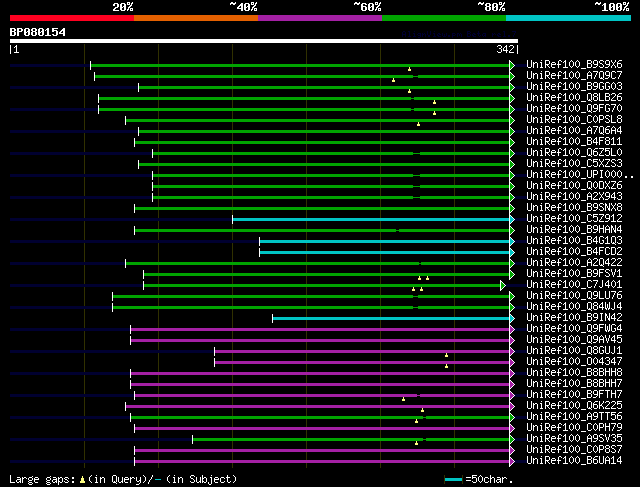Click the UniRef100_B9S9X6 label
640x487 pixels.
click(x=574, y=64)
